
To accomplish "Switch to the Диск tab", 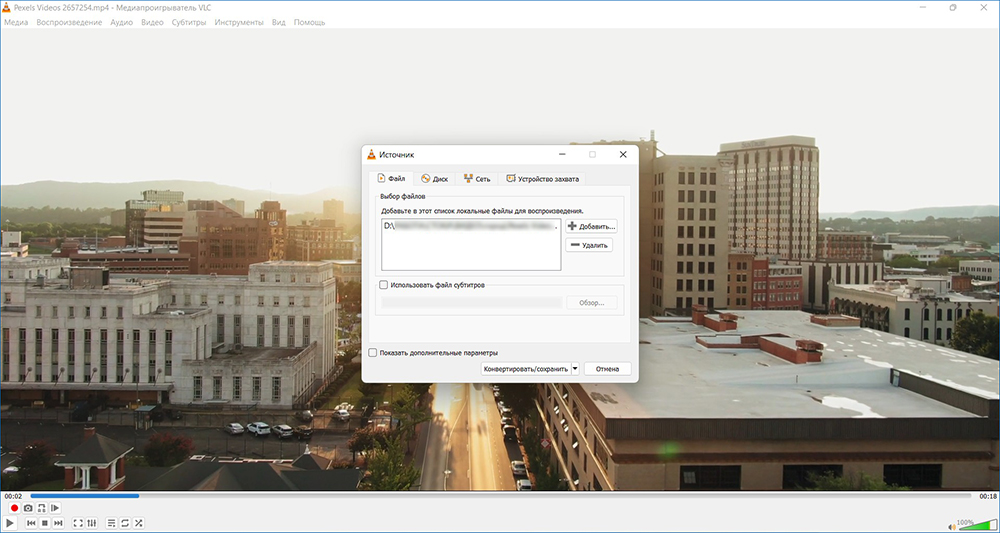I will point(435,179).
